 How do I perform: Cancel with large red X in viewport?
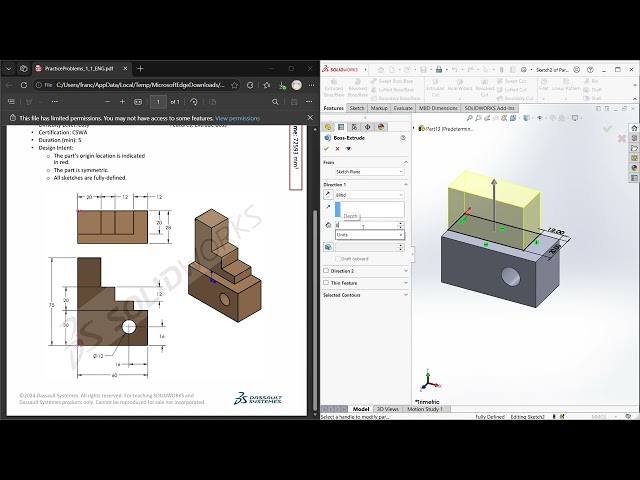(x=621, y=139)
